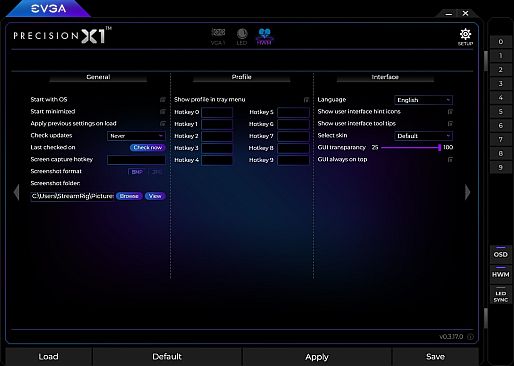The image size is (514, 366).
Task: Click the Hotkey 8 input field
Action: (293, 148)
